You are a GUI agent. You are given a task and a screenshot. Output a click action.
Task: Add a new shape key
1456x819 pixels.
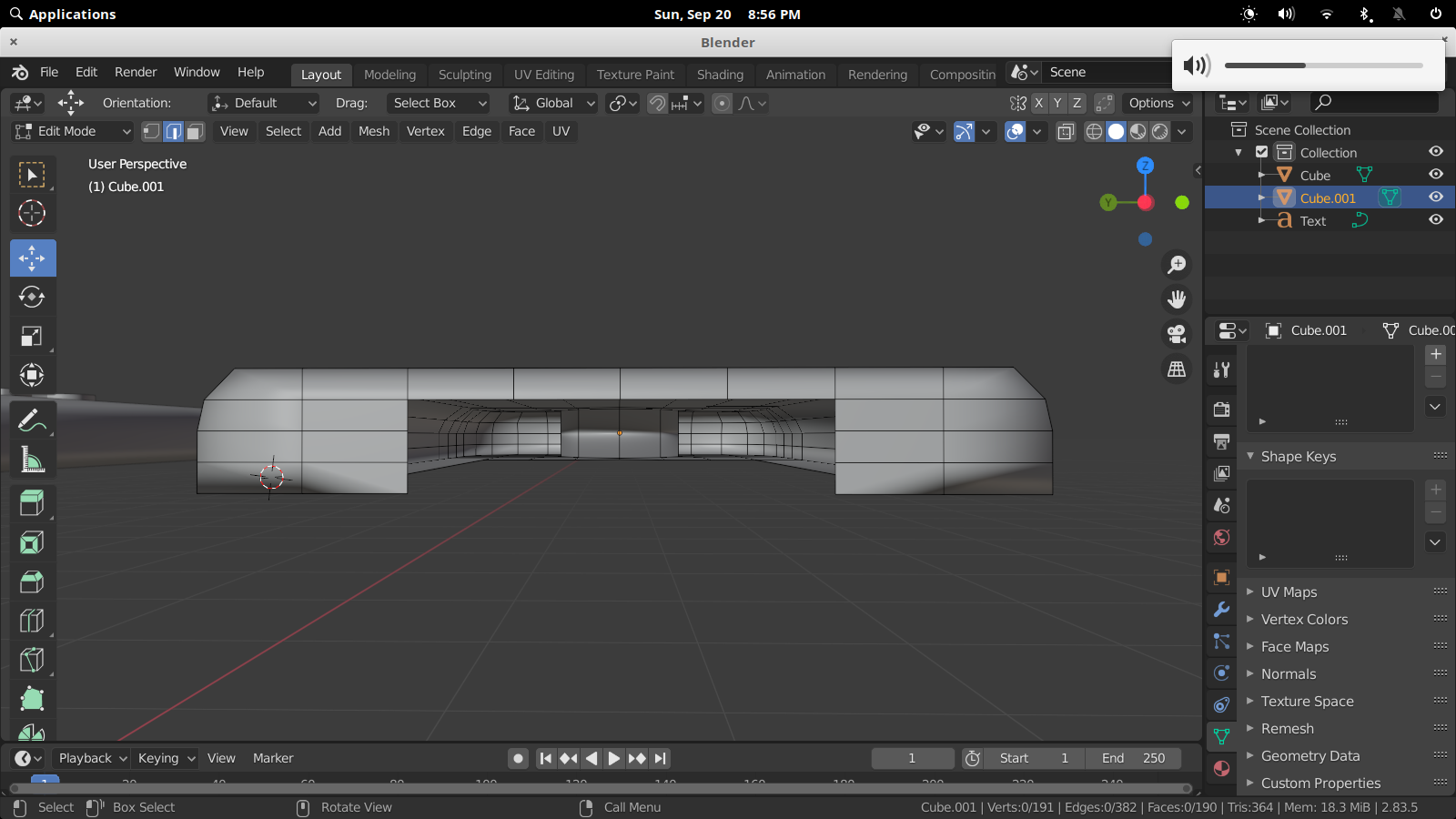coord(1436,490)
